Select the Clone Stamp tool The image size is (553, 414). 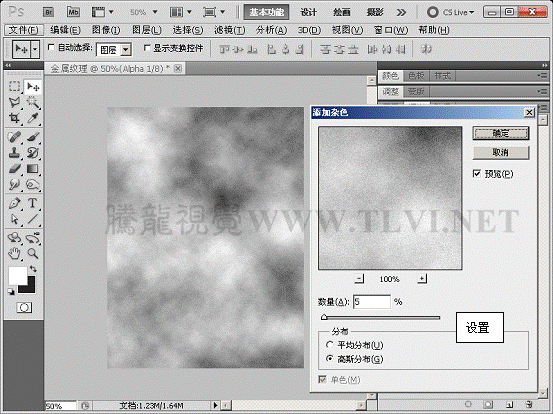click(14, 153)
